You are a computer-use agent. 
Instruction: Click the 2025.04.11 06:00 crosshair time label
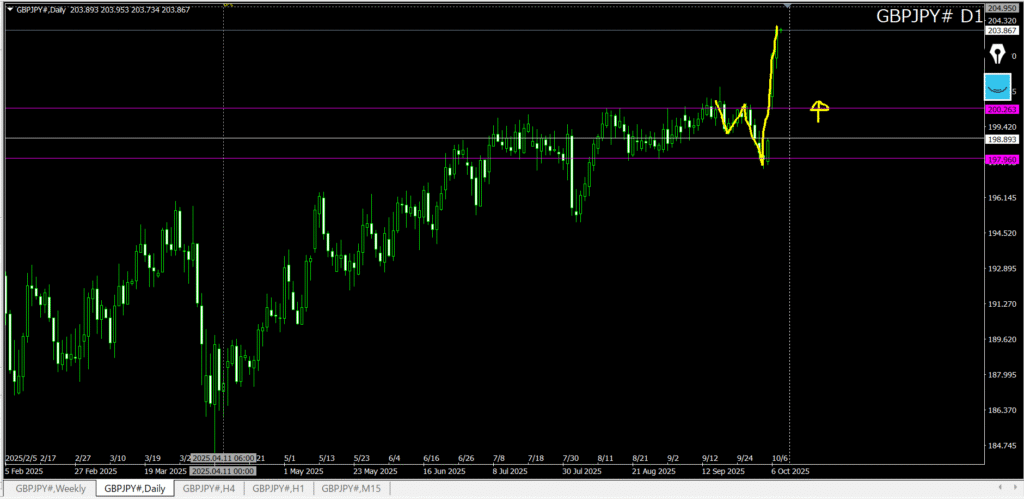(223, 458)
